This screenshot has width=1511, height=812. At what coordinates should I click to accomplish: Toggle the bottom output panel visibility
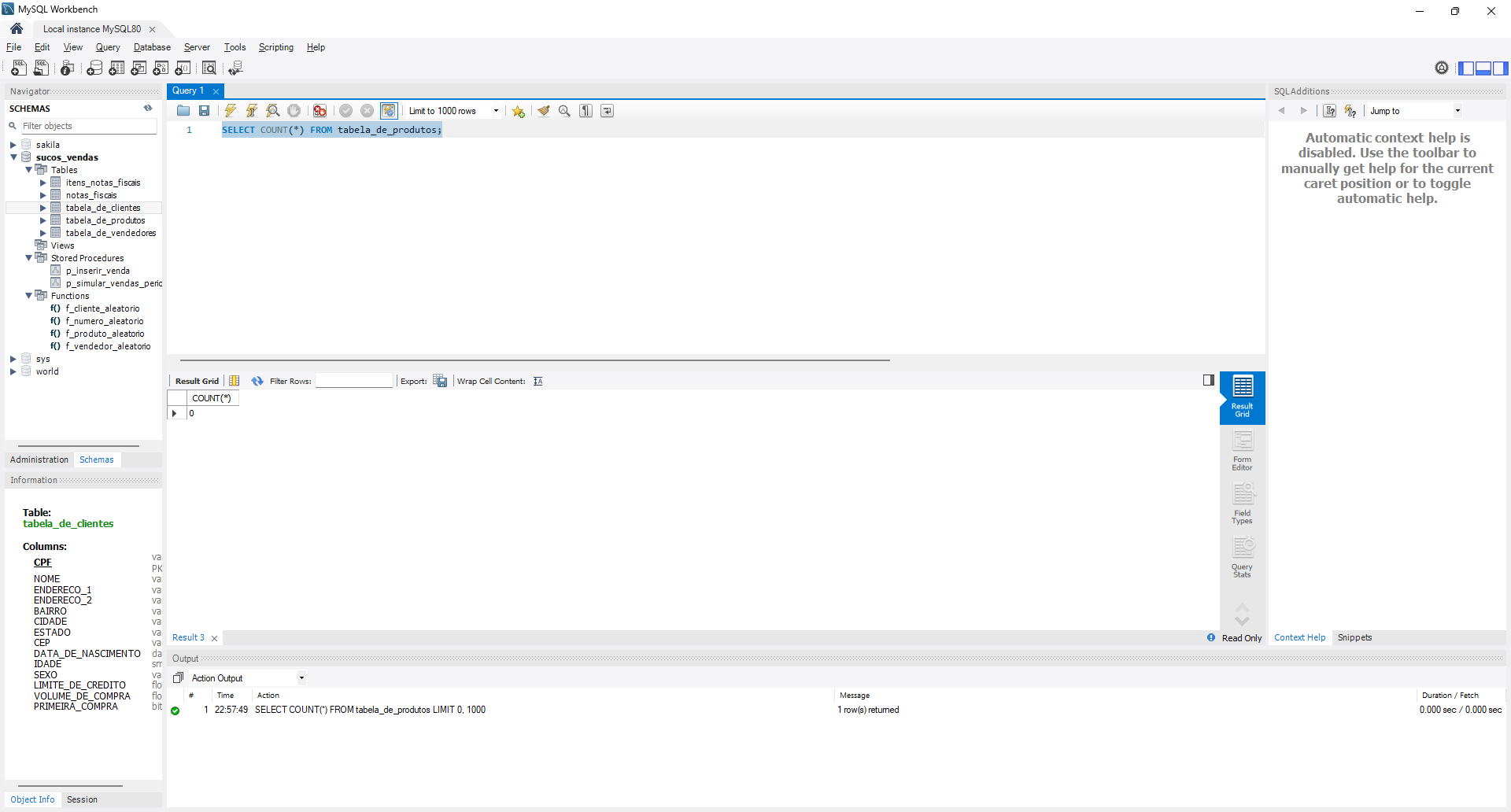1483,68
